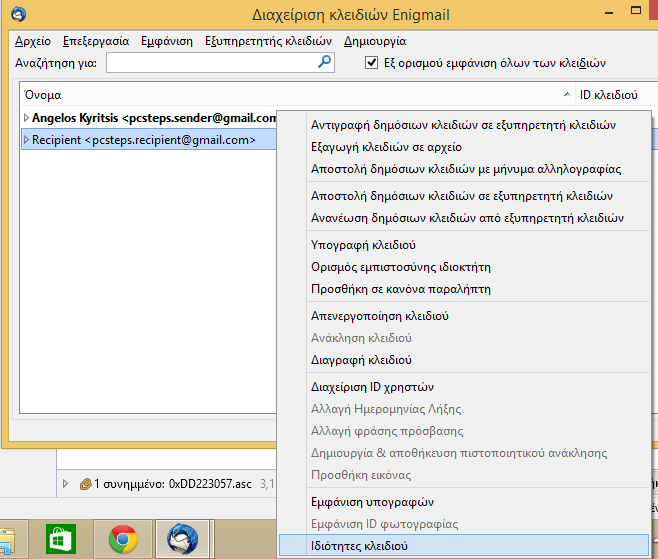Expand the attachment list in the message window
This screenshot has height=559, width=658.
click(65, 484)
